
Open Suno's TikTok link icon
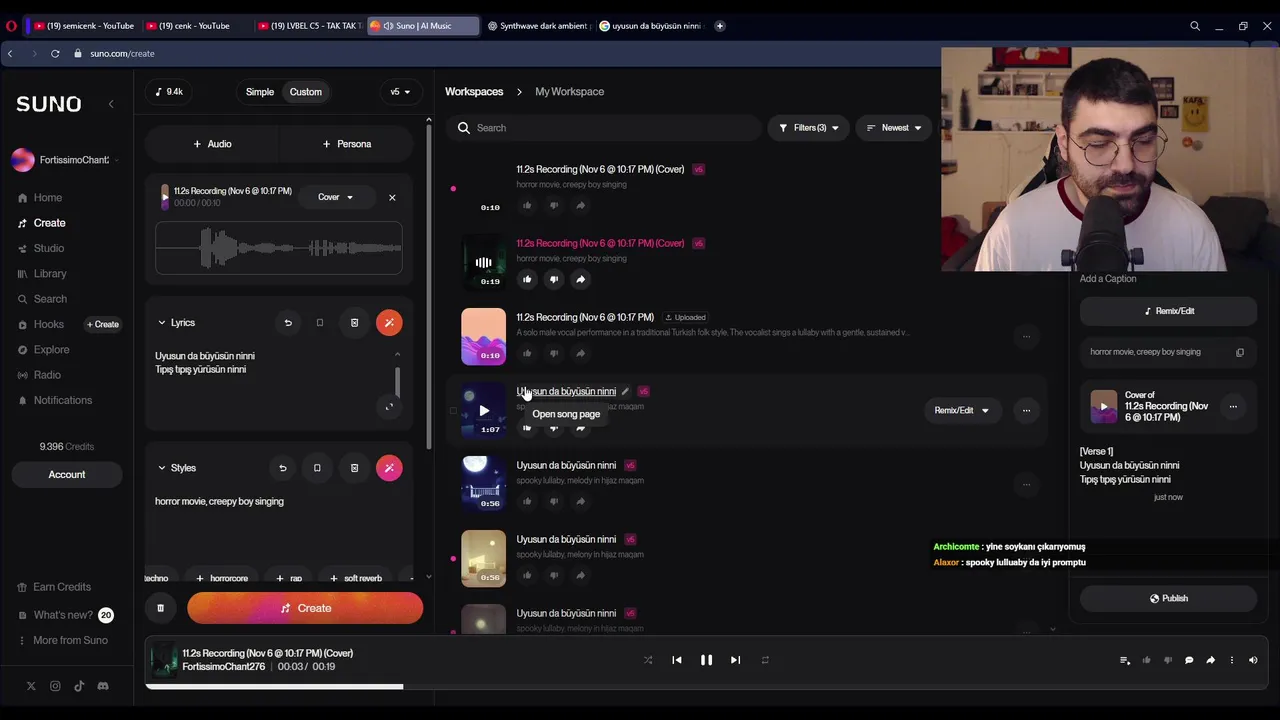(x=79, y=686)
